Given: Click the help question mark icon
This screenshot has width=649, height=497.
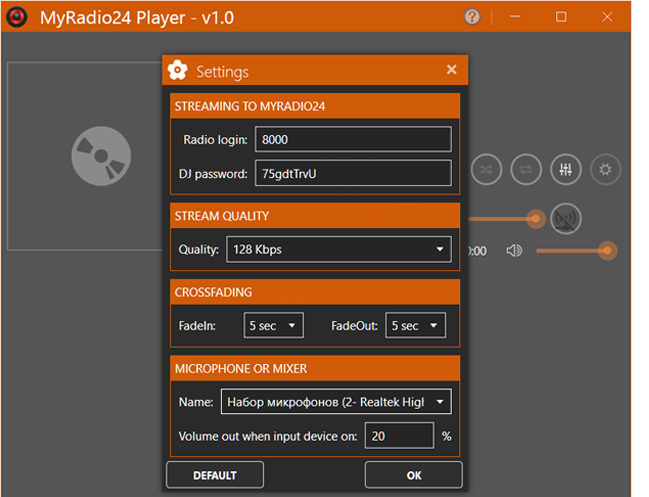Looking at the screenshot, I should point(473,17).
